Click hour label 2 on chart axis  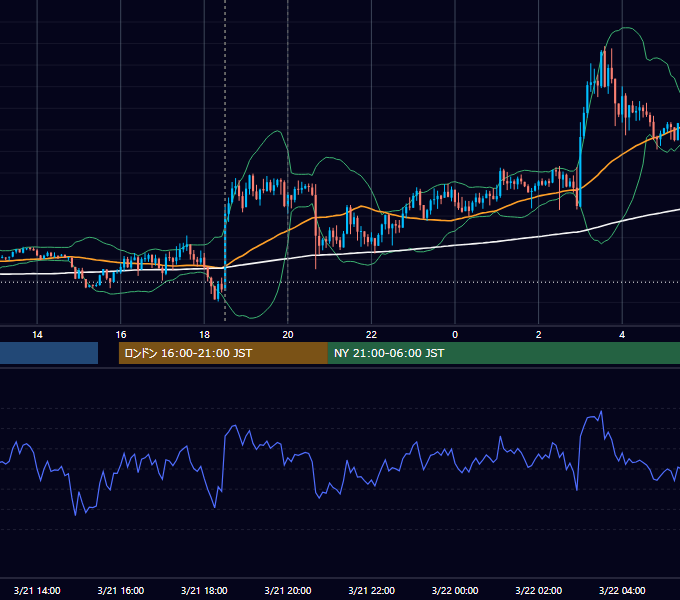pyautogui.click(x=538, y=335)
